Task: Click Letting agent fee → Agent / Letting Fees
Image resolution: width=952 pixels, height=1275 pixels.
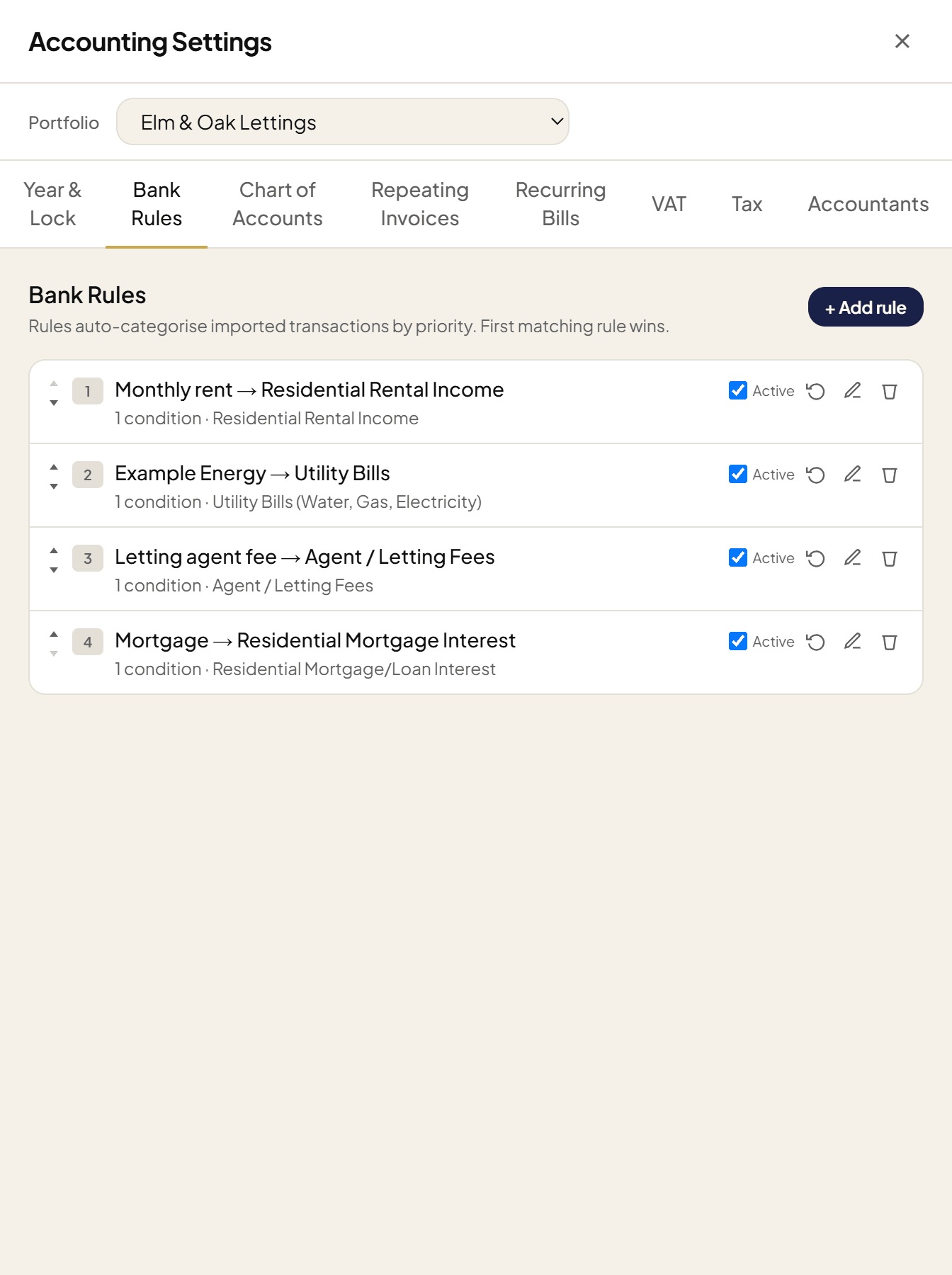Action: pyautogui.click(x=305, y=557)
